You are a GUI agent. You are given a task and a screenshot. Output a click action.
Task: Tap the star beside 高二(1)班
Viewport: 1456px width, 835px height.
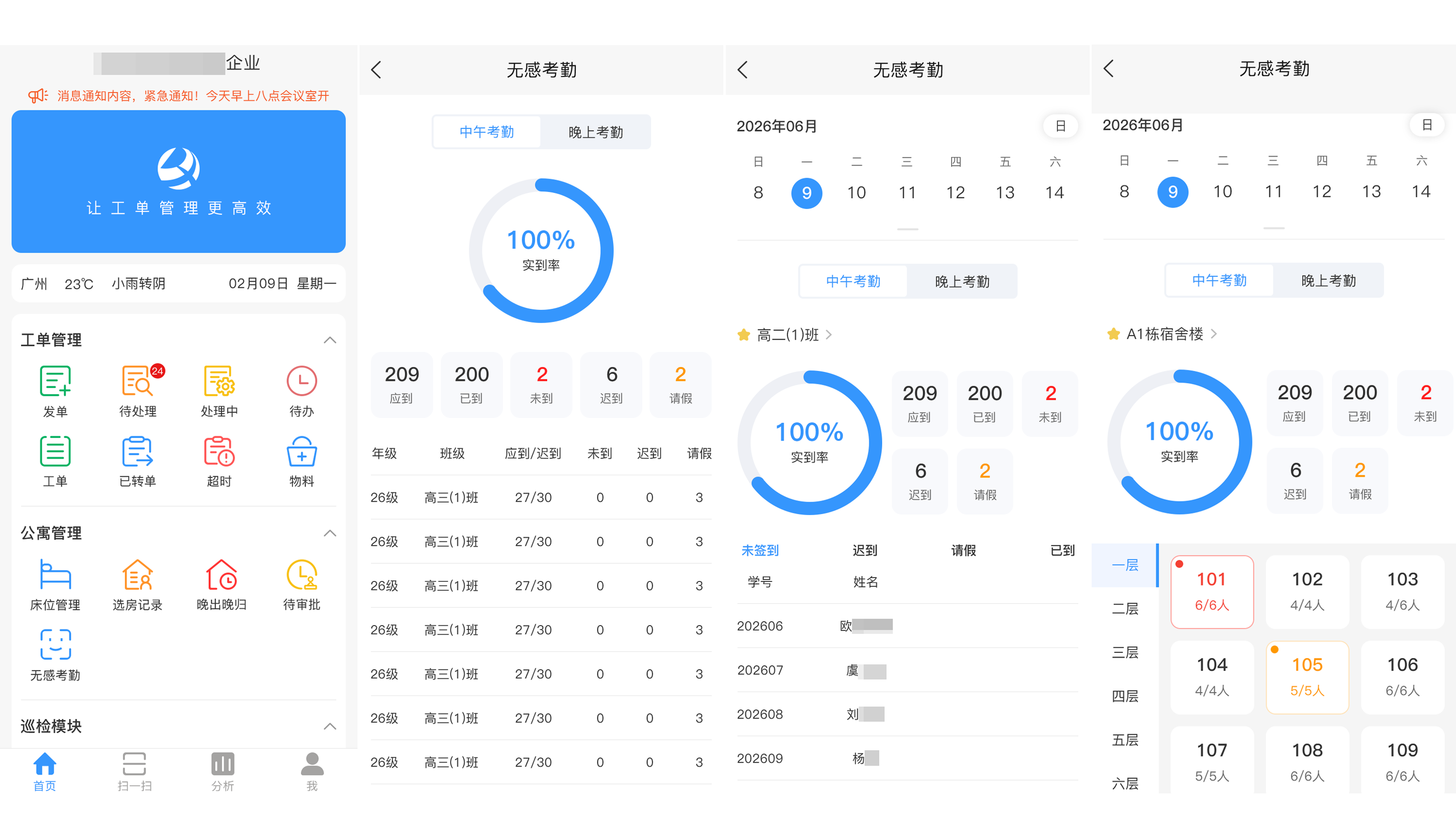click(743, 335)
